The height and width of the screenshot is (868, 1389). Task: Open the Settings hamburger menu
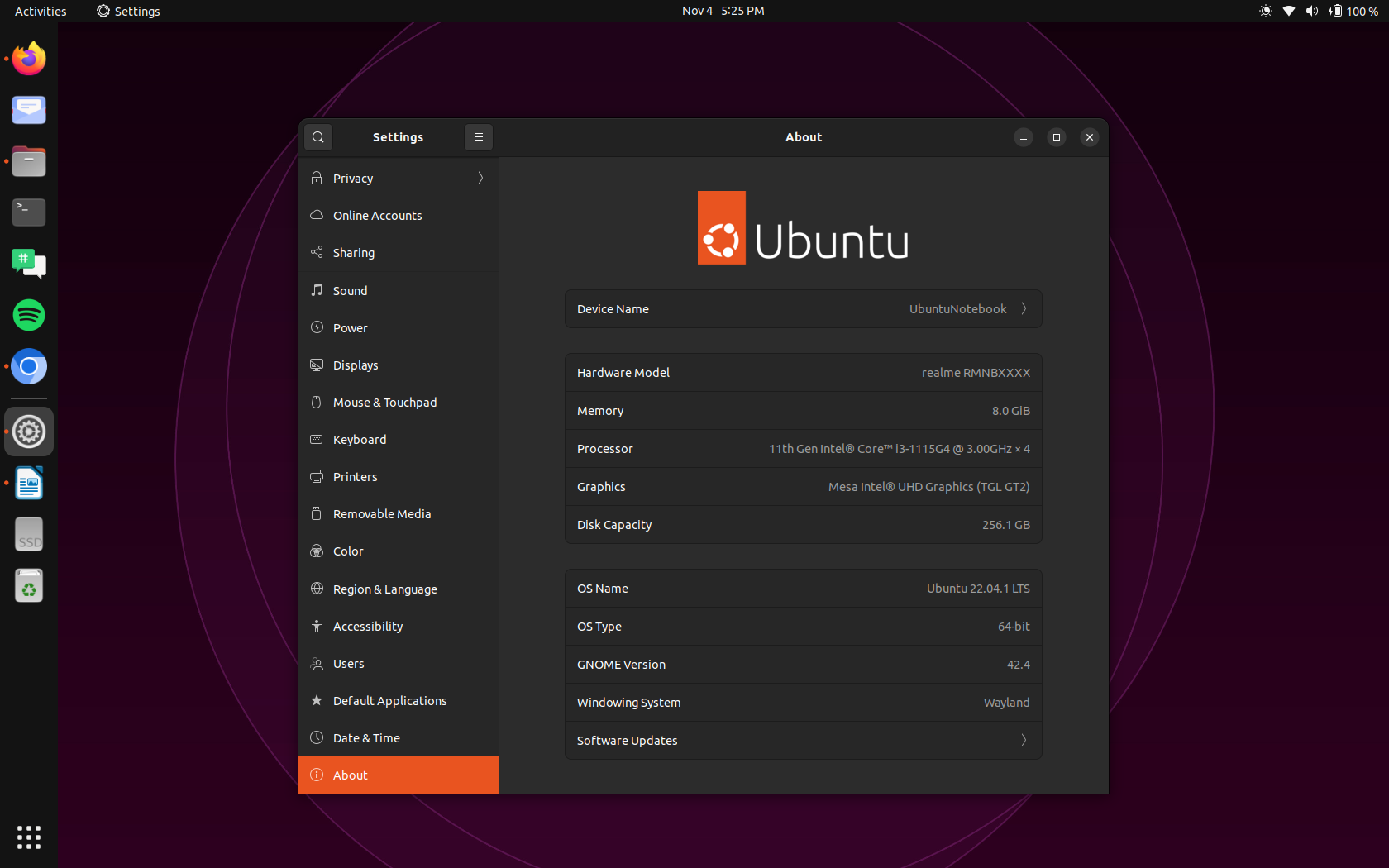coord(478,137)
